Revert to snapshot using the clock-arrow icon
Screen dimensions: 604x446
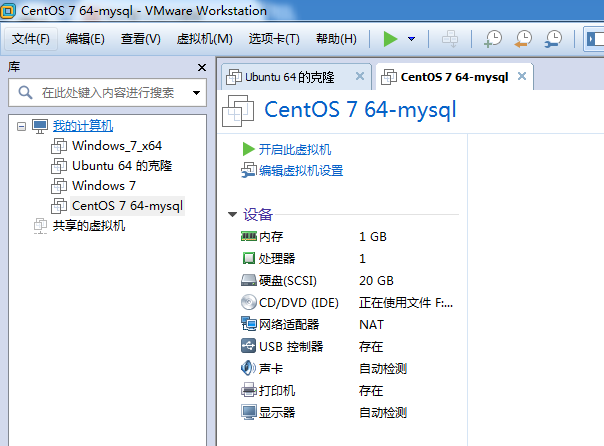coord(523,39)
